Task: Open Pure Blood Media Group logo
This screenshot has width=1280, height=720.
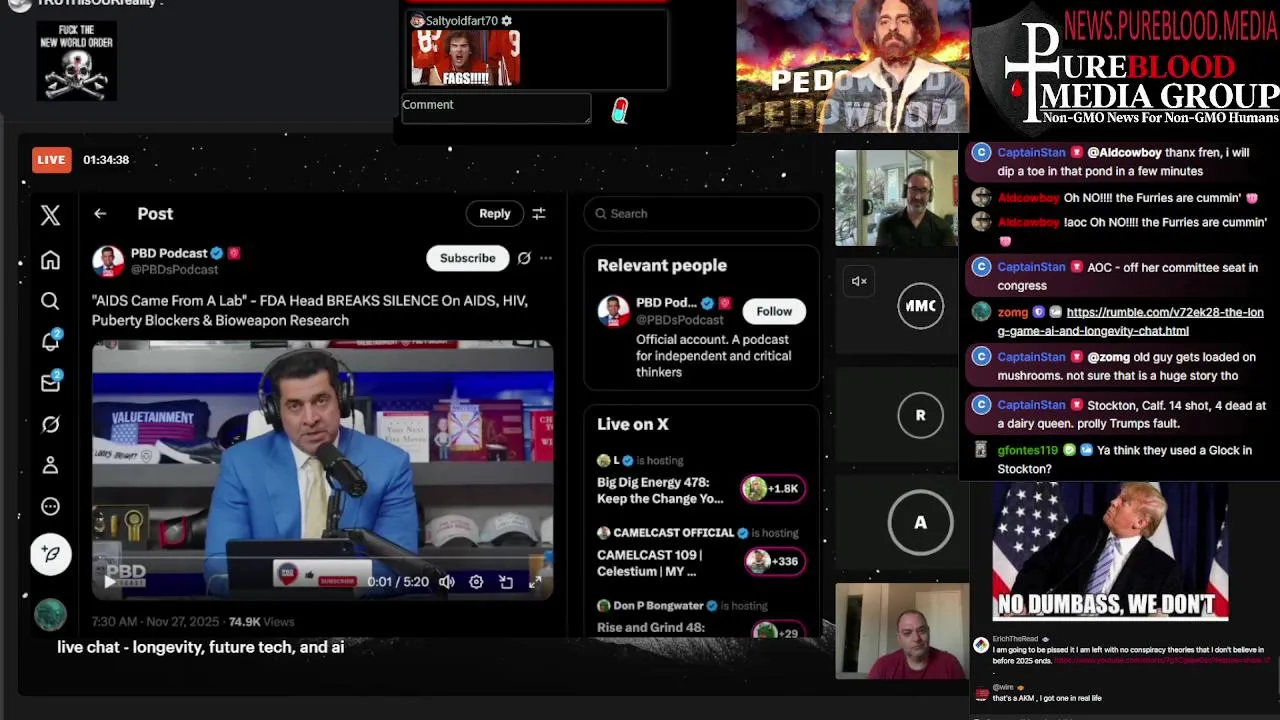Action: [1128, 68]
